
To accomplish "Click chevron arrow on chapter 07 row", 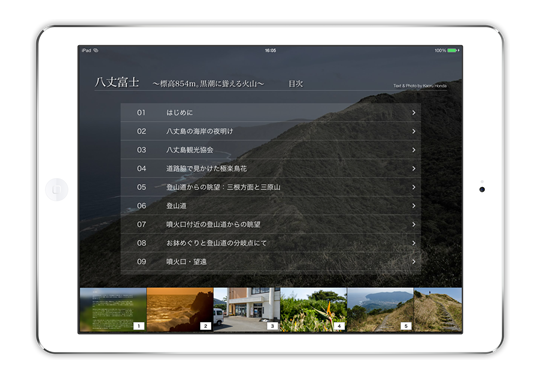I will tap(414, 224).
